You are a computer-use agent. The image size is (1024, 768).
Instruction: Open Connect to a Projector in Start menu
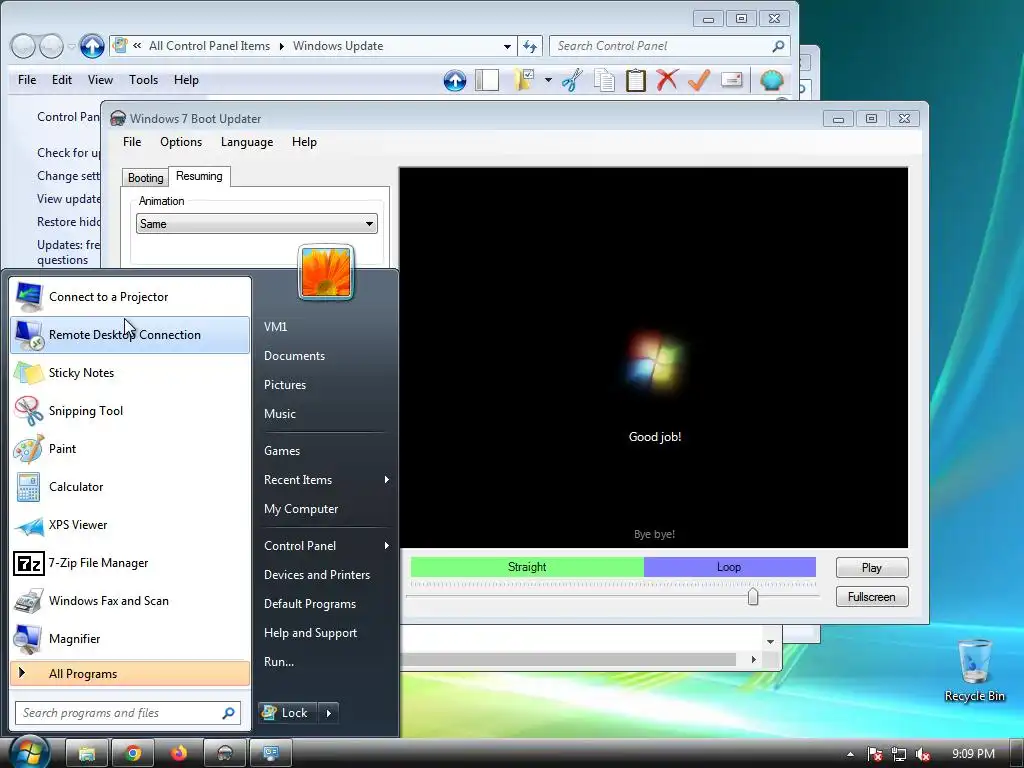coord(130,297)
